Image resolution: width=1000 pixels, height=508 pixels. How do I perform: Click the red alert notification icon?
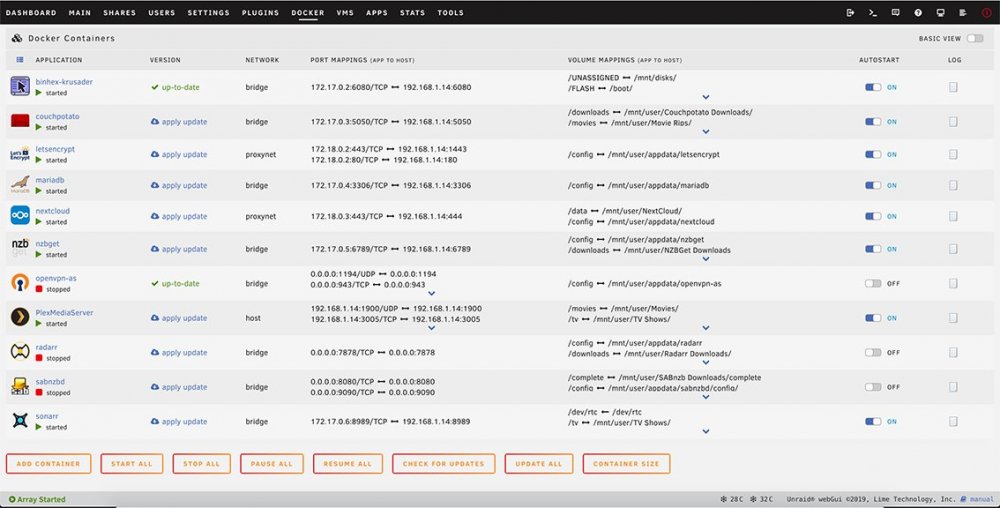tap(987, 13)
